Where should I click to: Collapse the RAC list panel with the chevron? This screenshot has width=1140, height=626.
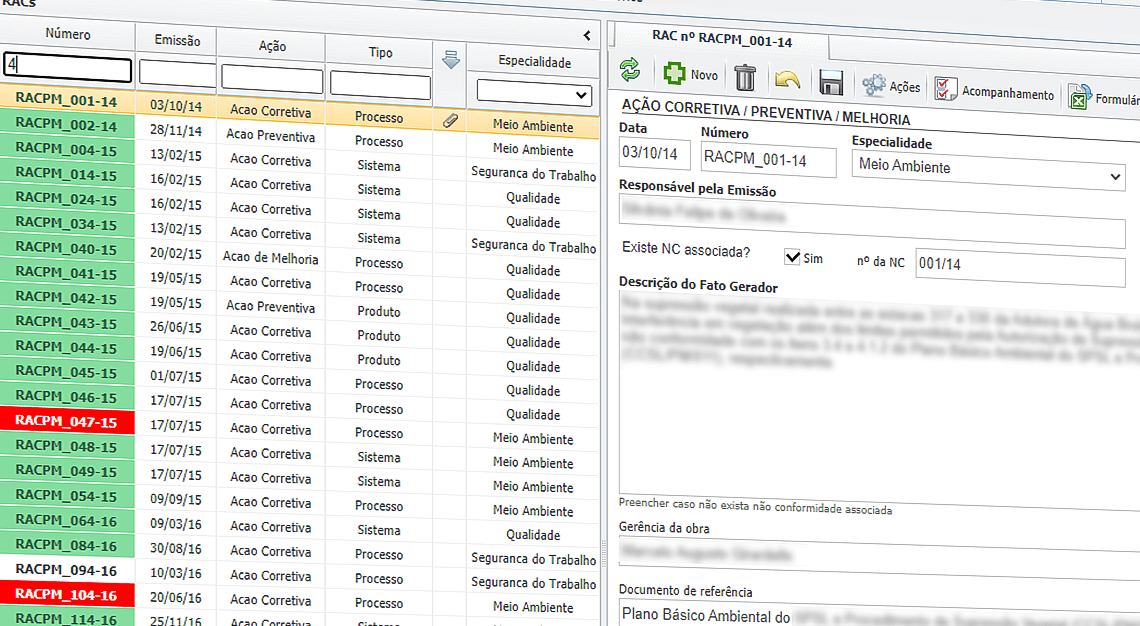tap(587, 34)
